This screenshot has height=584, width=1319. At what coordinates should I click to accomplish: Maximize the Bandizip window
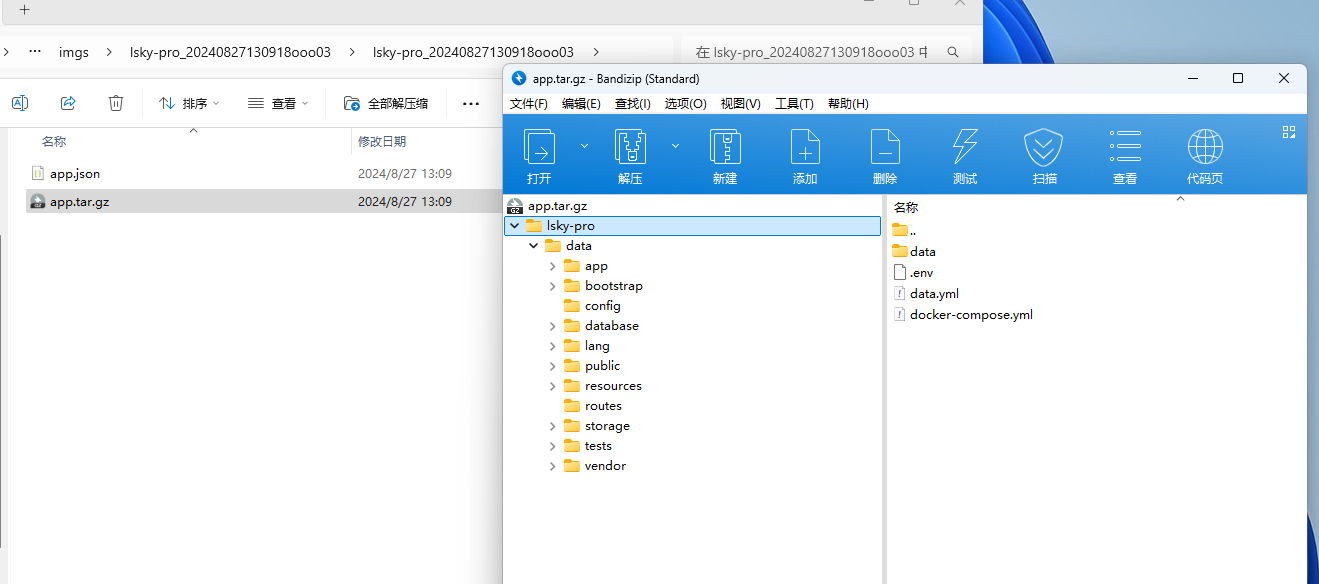tap(1238, 78)
